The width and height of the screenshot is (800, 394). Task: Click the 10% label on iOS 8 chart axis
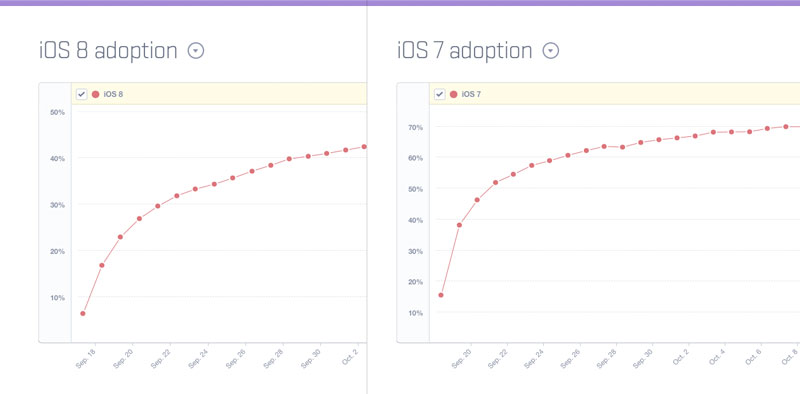[58, 298]
